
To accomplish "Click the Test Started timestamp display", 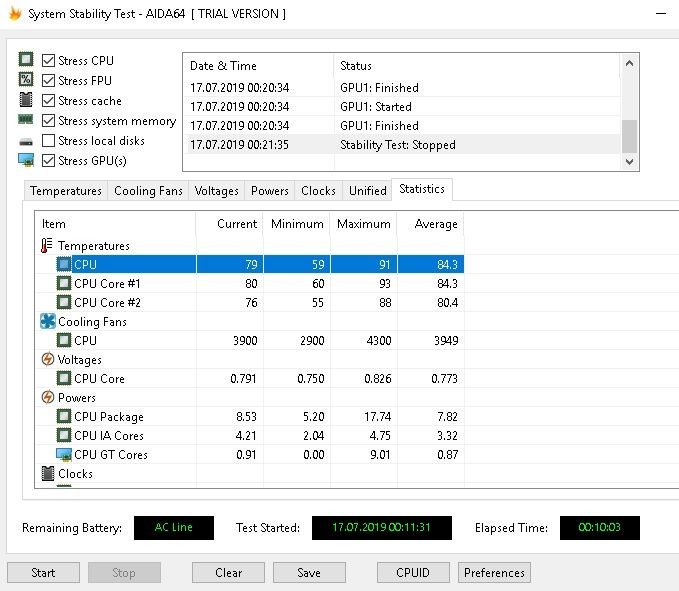I will pos(382,528).
